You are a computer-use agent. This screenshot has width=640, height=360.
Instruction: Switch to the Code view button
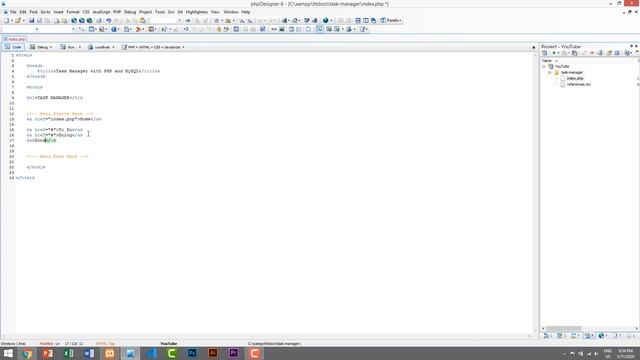tap(13, 47)
